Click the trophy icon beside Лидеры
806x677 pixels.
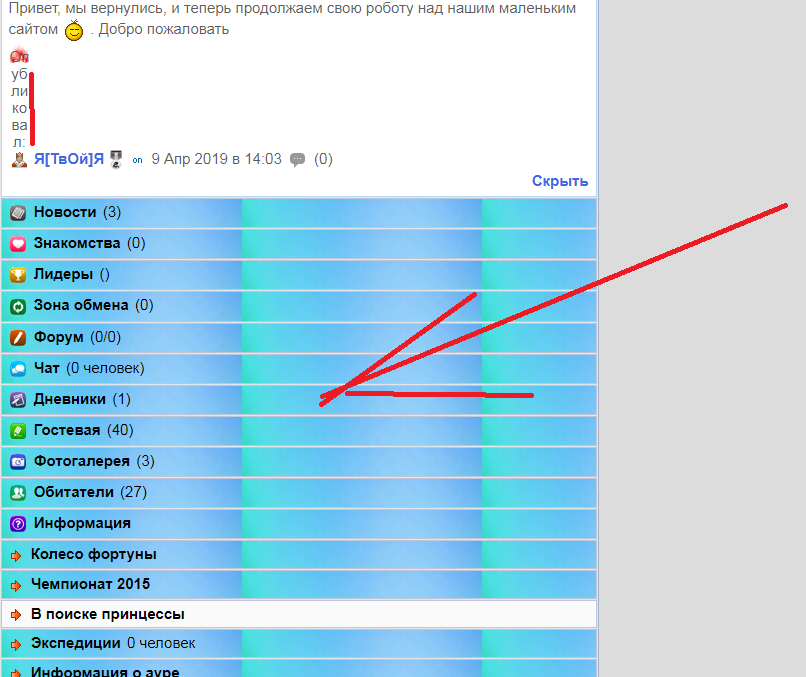pos(18,275)
